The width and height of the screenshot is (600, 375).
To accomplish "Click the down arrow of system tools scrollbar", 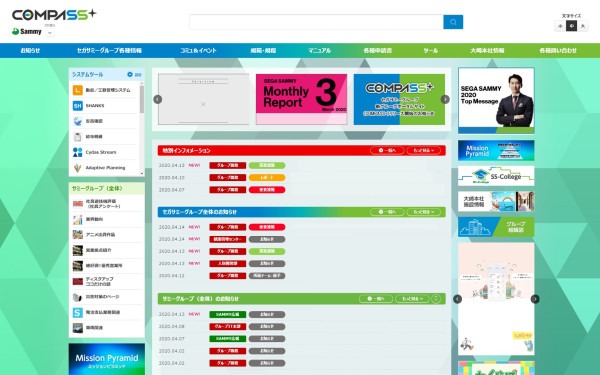I will 142,173.
